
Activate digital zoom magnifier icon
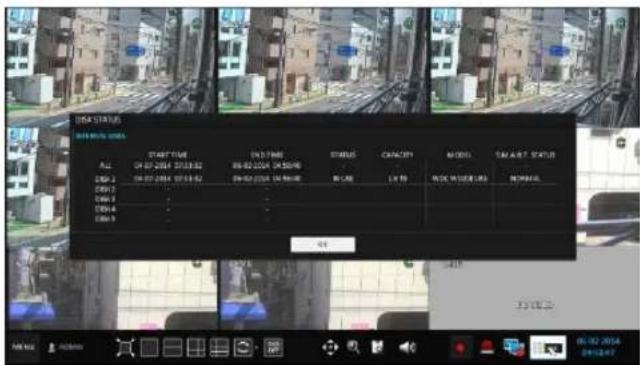[x=353, y=347]
